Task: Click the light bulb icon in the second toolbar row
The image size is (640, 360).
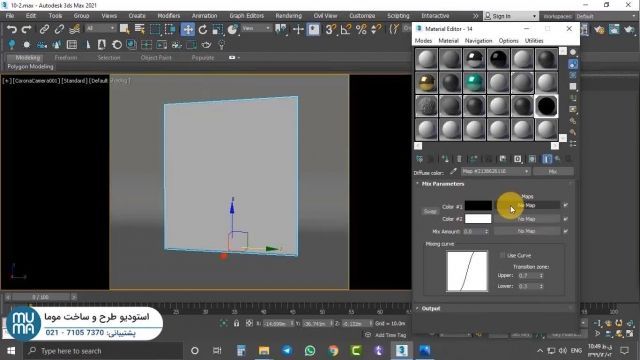Action: tap(222, 45)
